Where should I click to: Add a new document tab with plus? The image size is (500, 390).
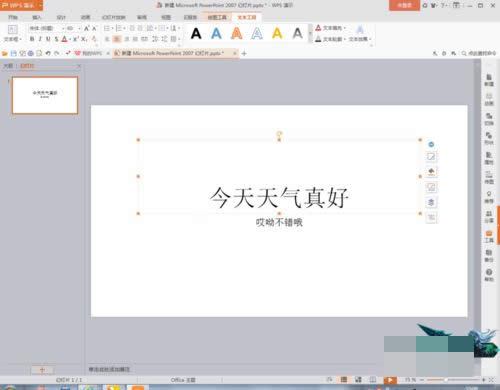[244, 53]
